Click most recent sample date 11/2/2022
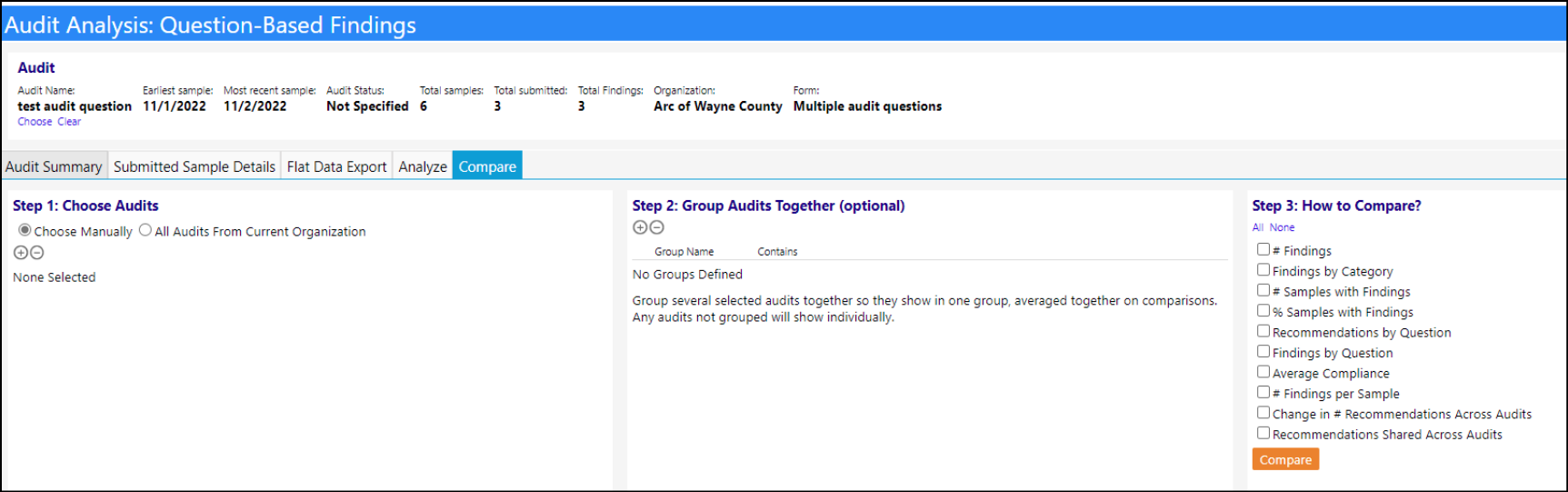This screenshot has width=1568, height=492. point(255,106)
